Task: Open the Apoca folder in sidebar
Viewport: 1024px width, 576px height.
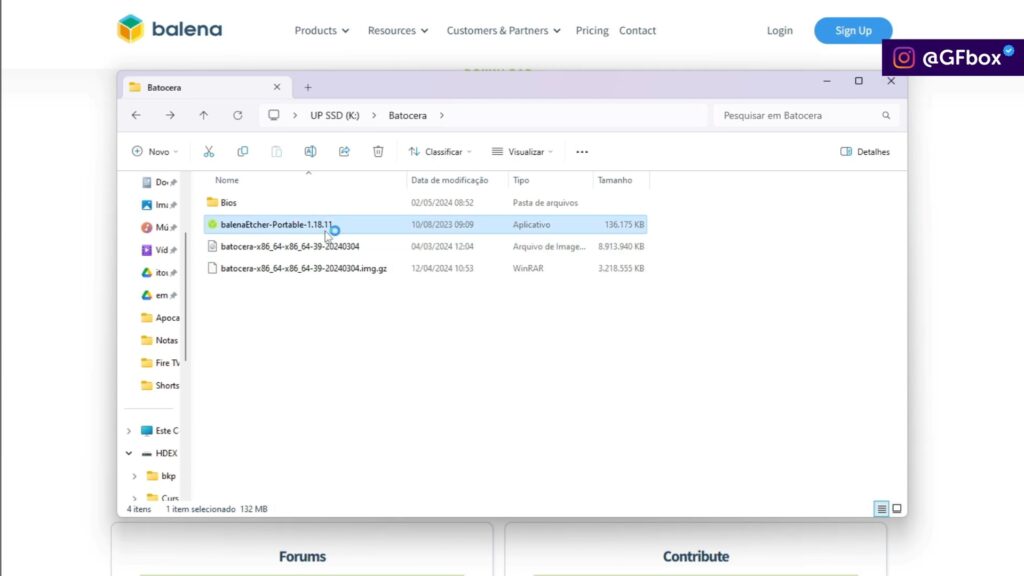Action: tap(160, 318)
